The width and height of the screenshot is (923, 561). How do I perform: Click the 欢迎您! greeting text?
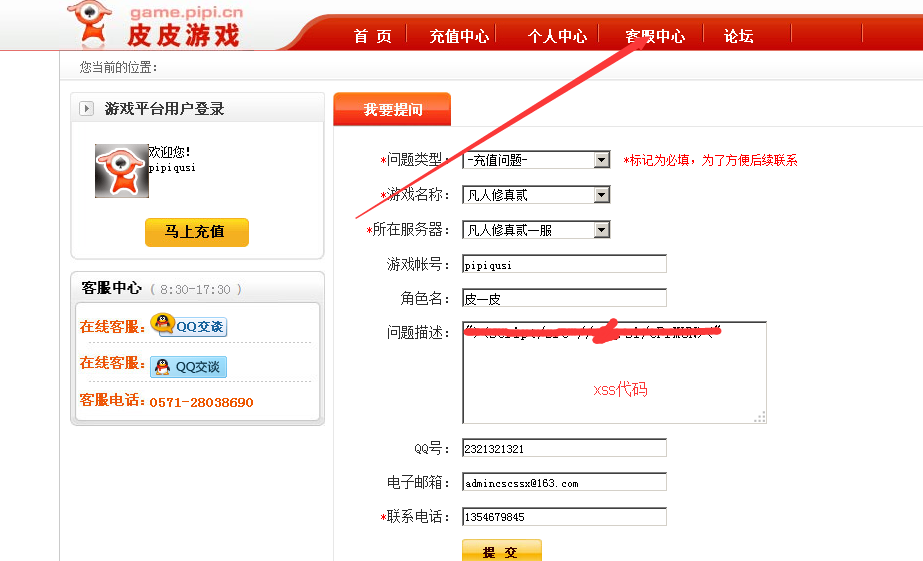(170, 152)
